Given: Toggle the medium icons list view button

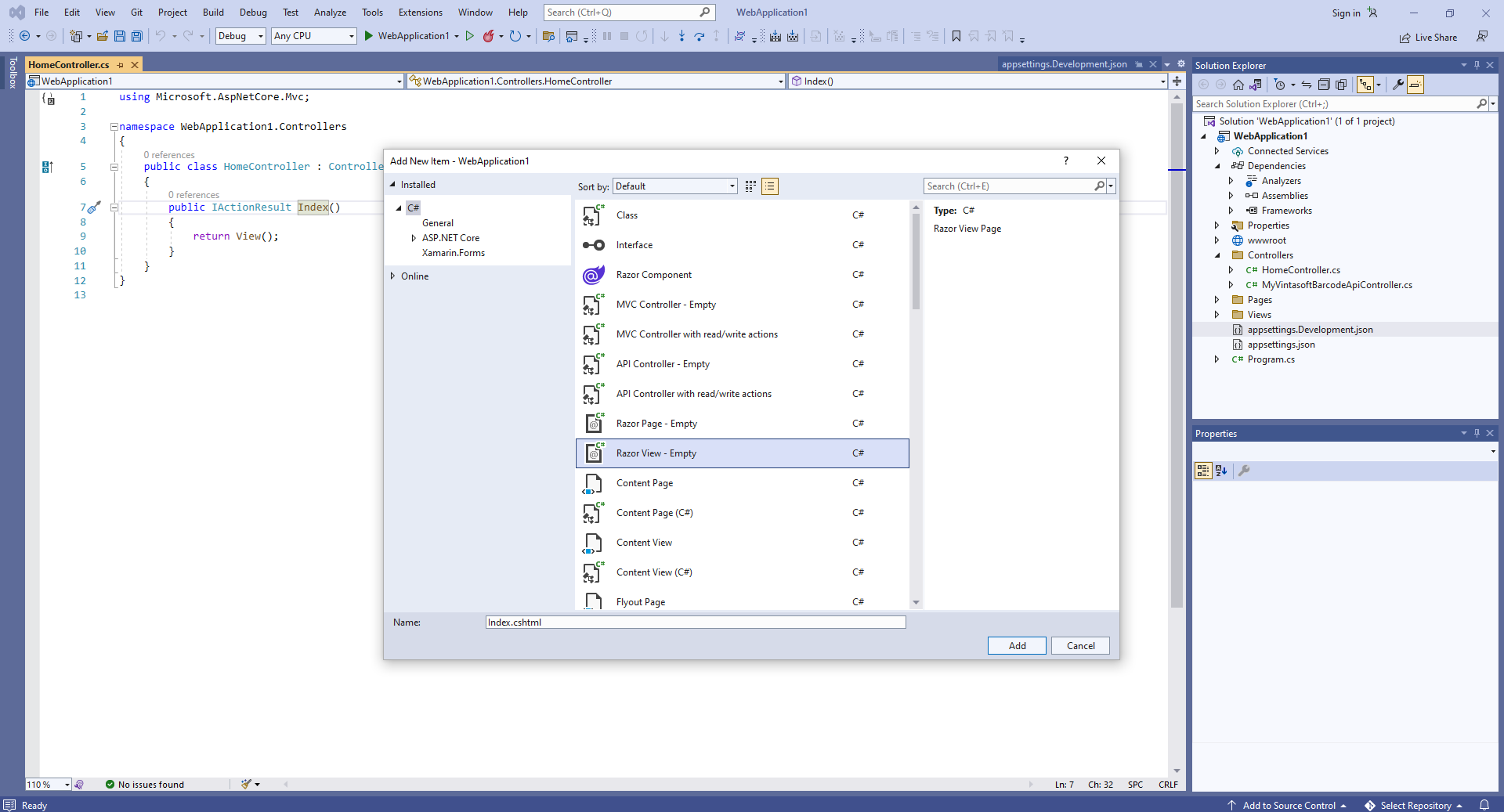Looking at the screenshot, I should point(770,186).
